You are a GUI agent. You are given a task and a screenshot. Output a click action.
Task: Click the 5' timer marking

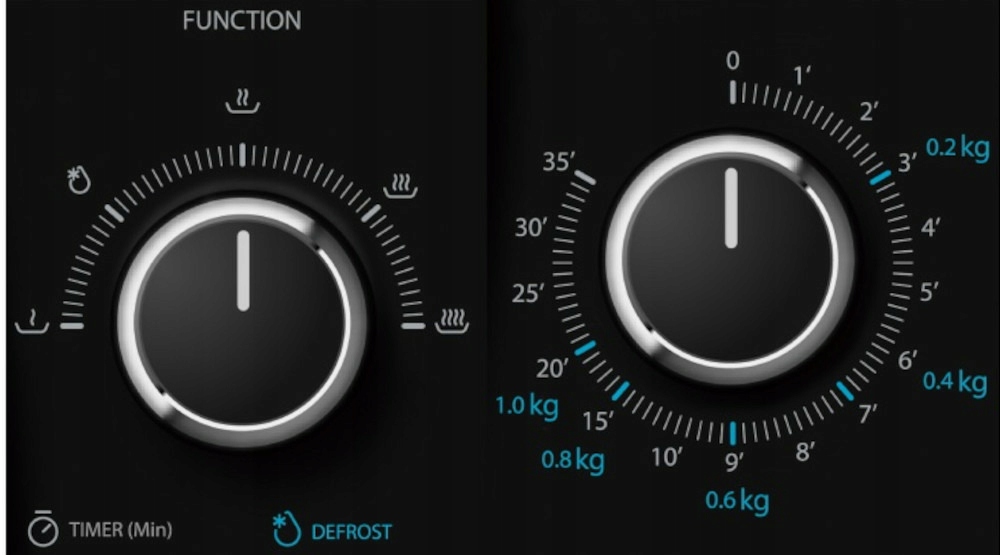(929, 292)
